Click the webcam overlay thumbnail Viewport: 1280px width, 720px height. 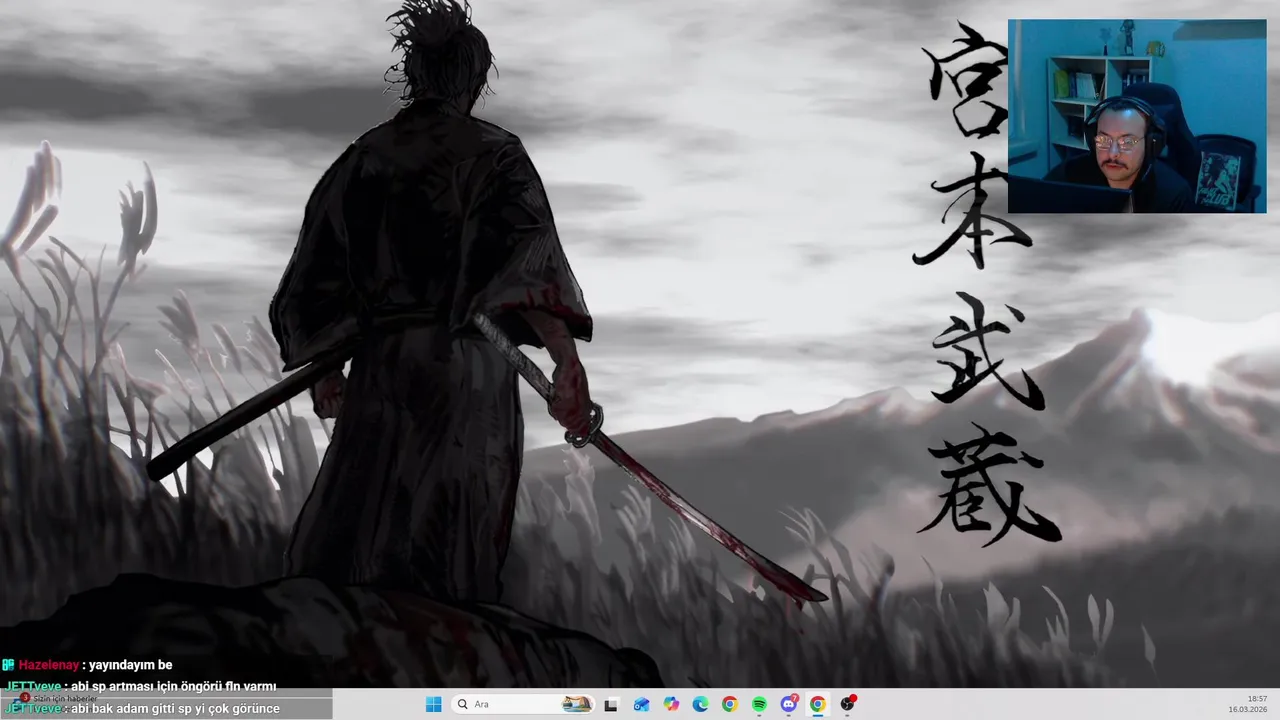click(x=1137, y=116)
